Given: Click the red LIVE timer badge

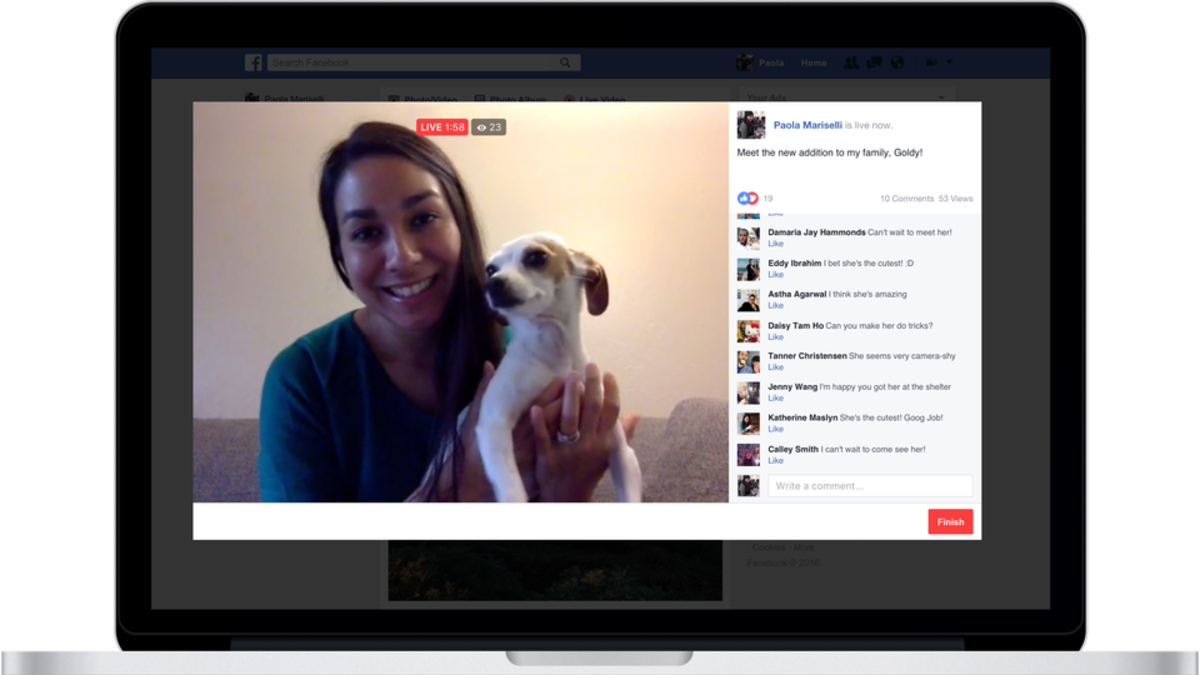Looking at the screenshot, I should point(442,127).
